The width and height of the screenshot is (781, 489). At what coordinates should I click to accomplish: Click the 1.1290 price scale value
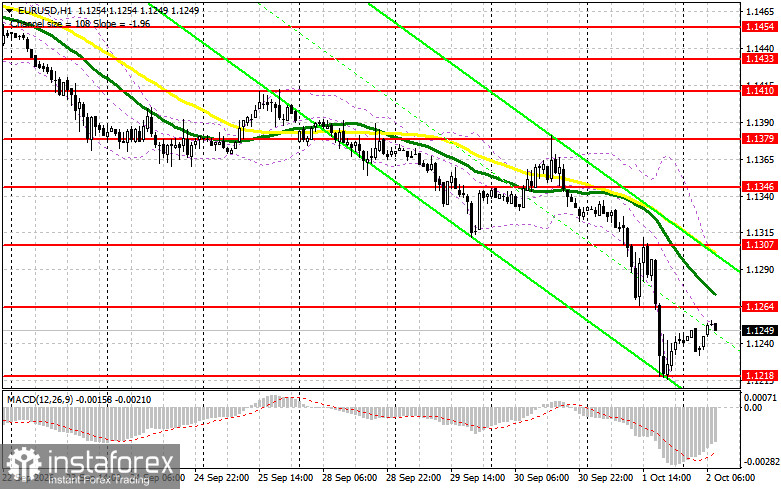point(760,270)
